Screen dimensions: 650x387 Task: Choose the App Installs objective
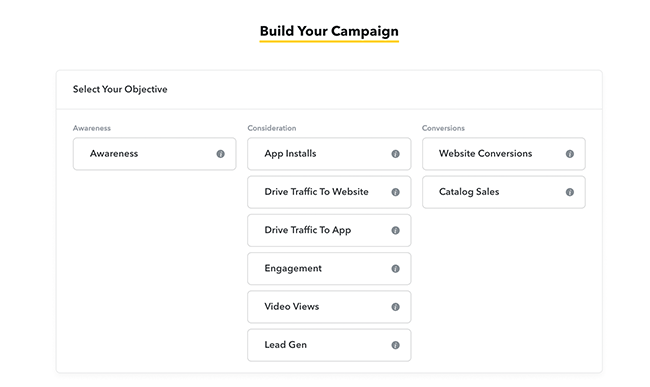(329, 154)
